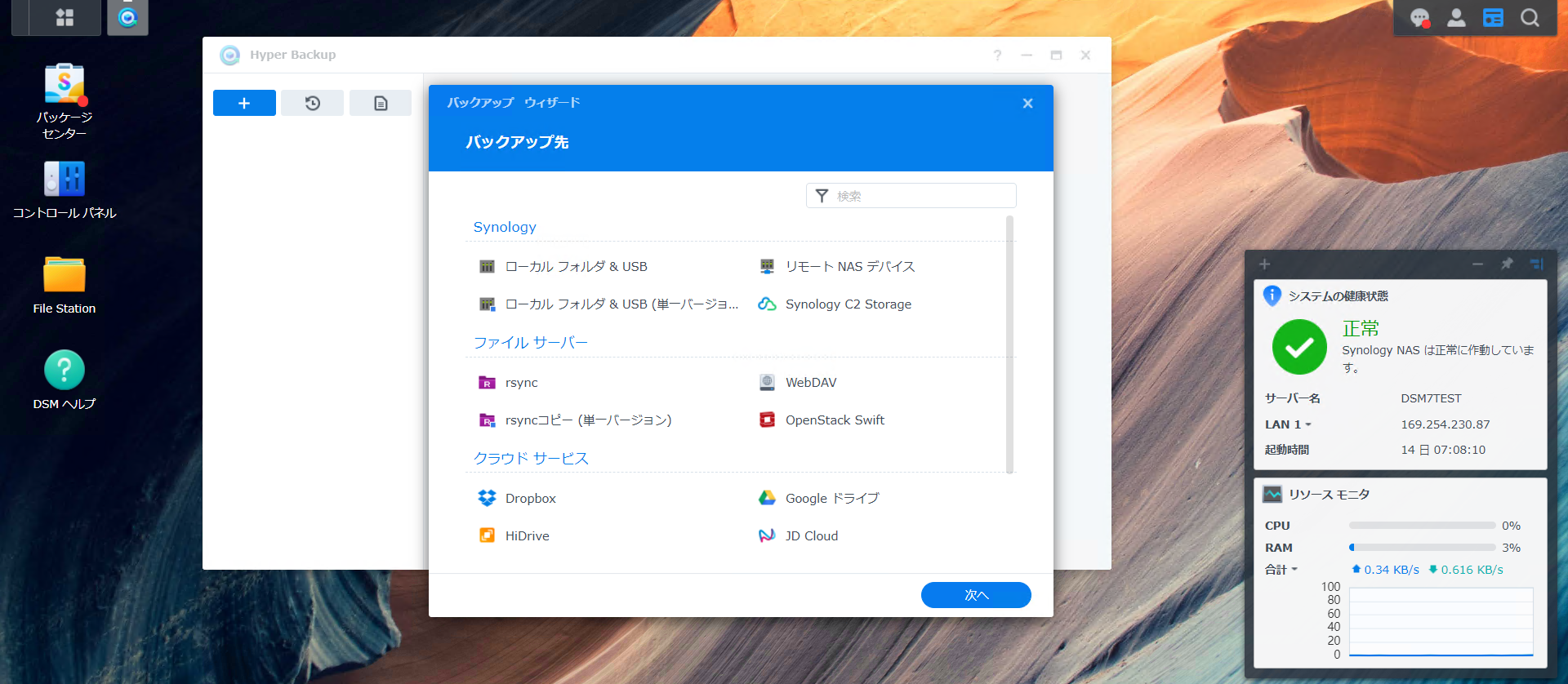Maximize the Hyper Backup window
Screen dimensions: 1568x684
coord(1056,55)
